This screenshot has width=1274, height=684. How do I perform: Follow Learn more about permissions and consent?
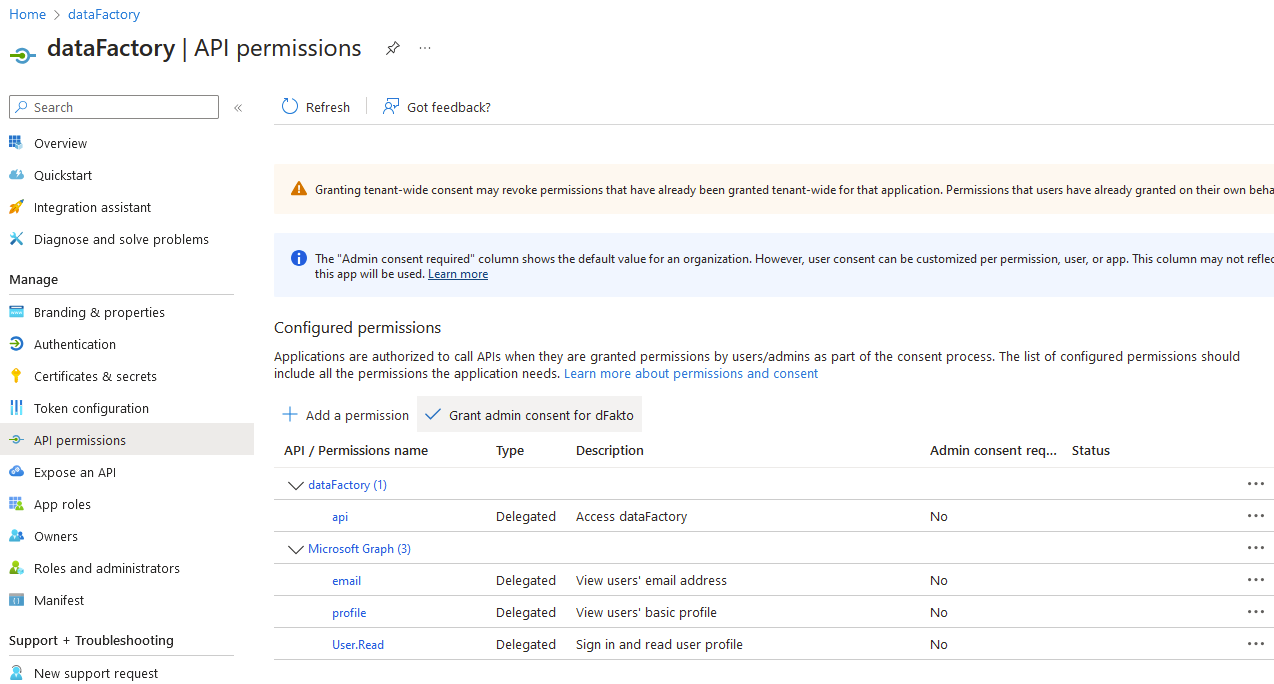coord(690,373)
